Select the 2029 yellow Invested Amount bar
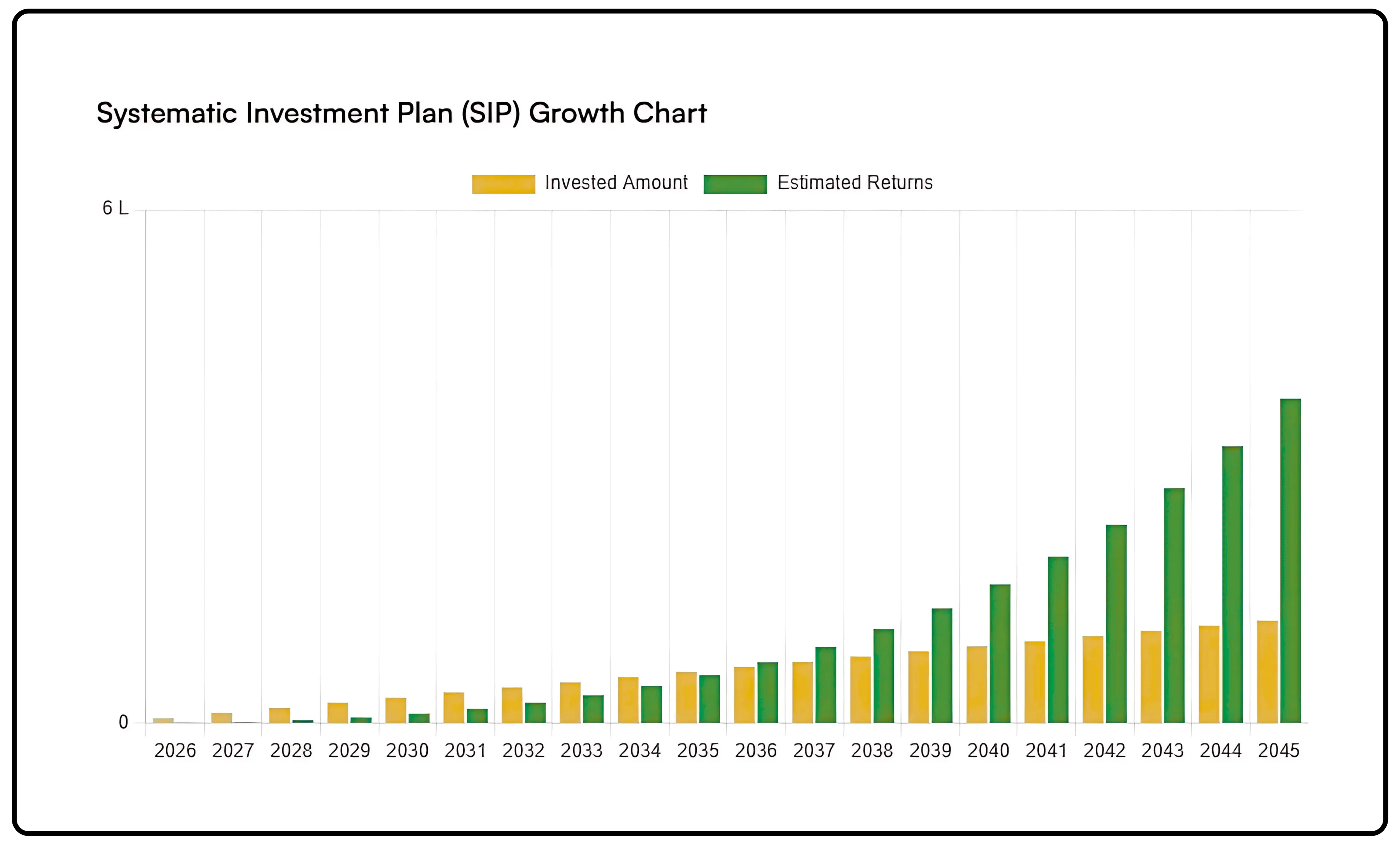 pos(338,713)
